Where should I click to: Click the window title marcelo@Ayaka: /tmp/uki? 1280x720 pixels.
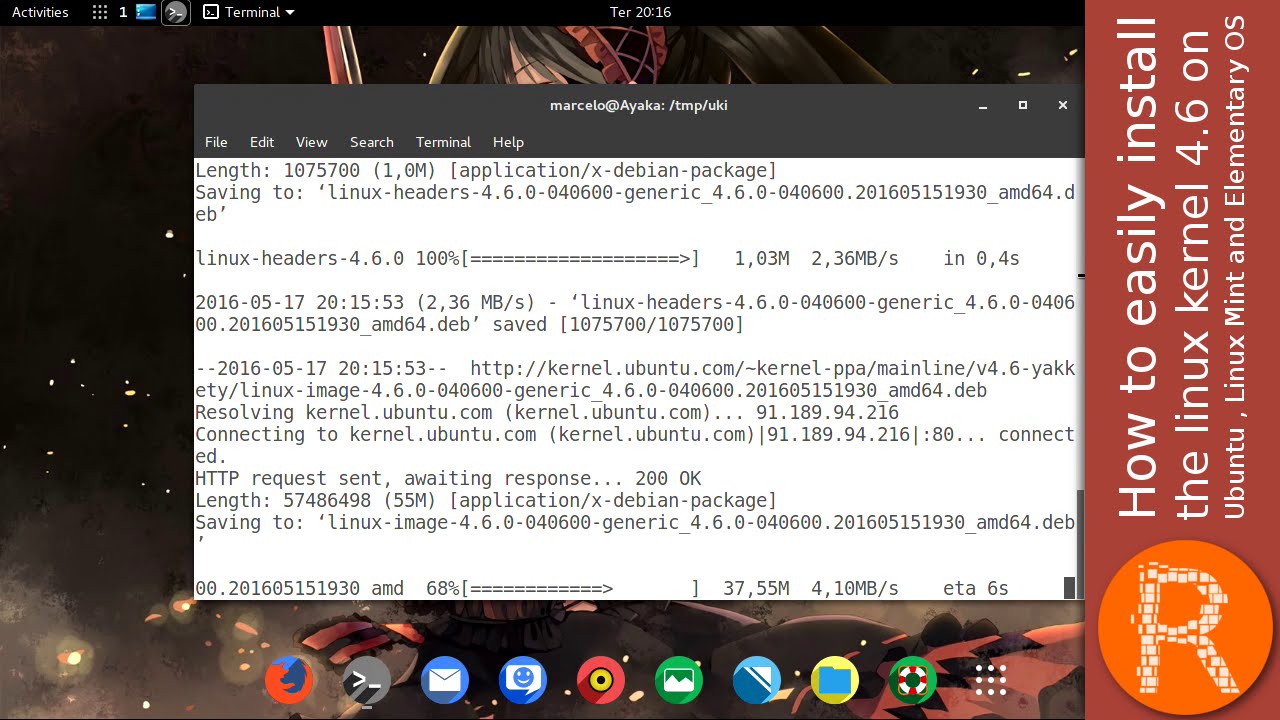tap(639, 105)
